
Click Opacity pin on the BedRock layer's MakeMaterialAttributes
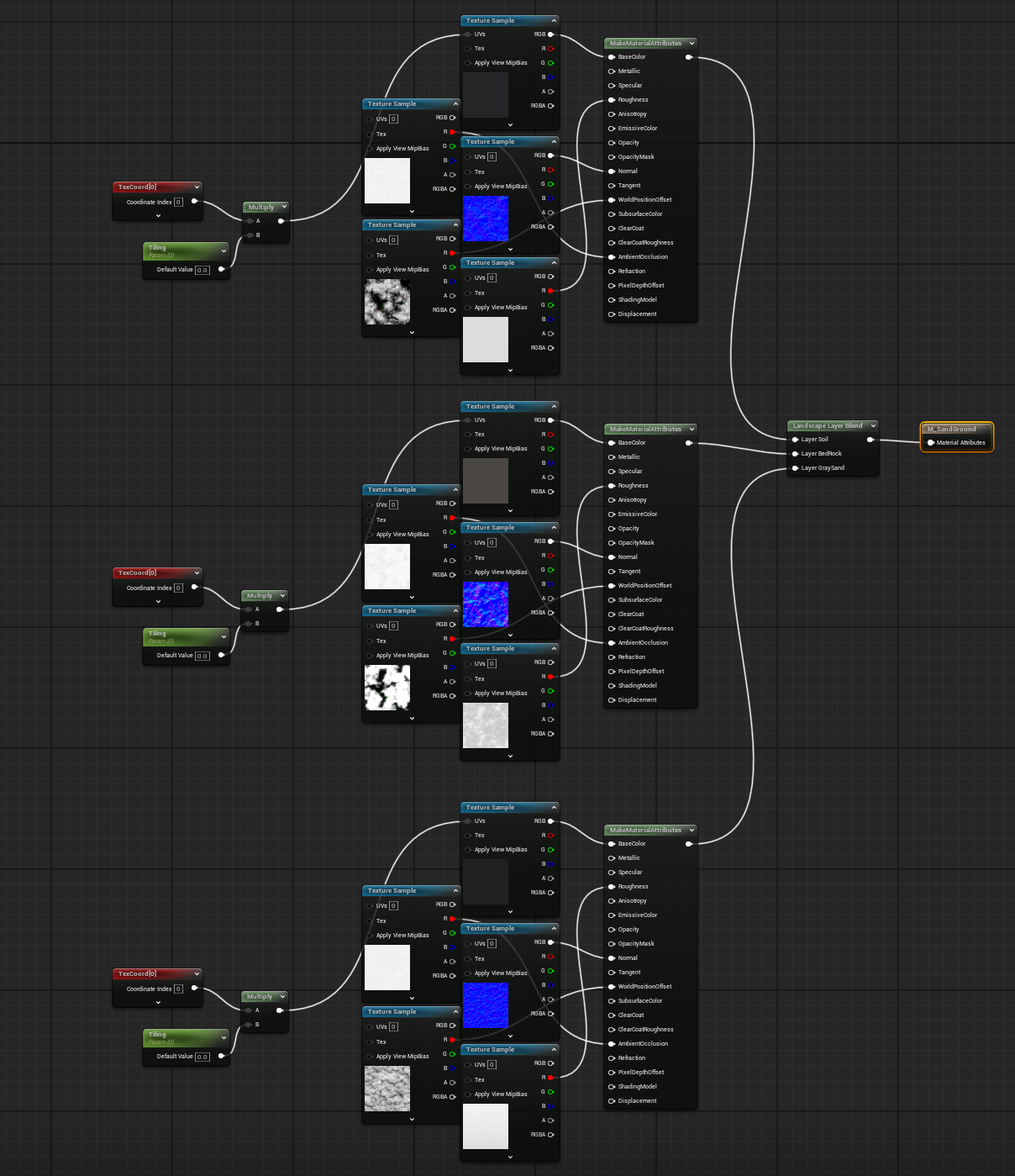click(x=612, y=529)
